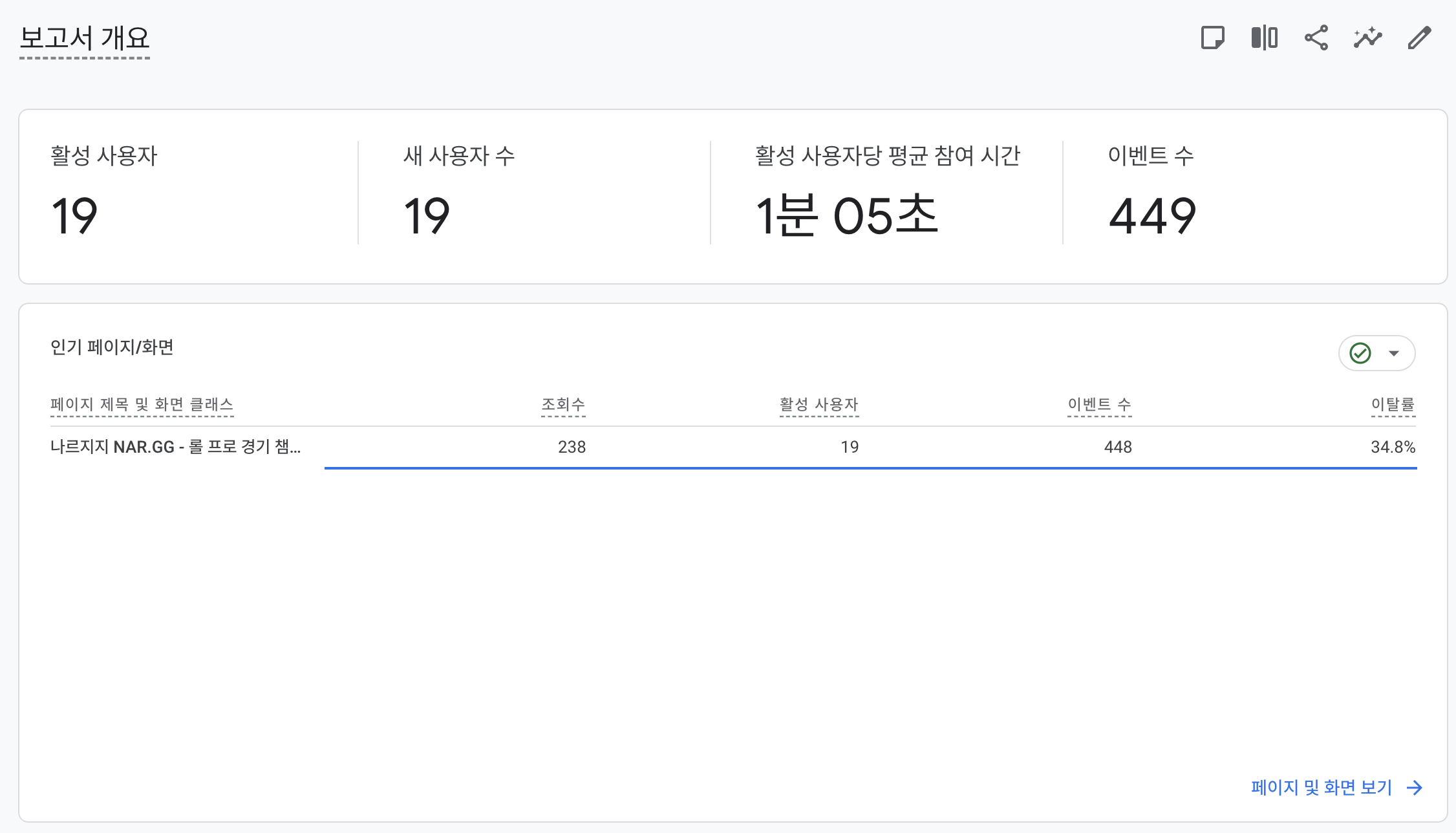Open the comparison edit icon
This screenshot has width=1456, height=833.
(x=1264, y=38)
